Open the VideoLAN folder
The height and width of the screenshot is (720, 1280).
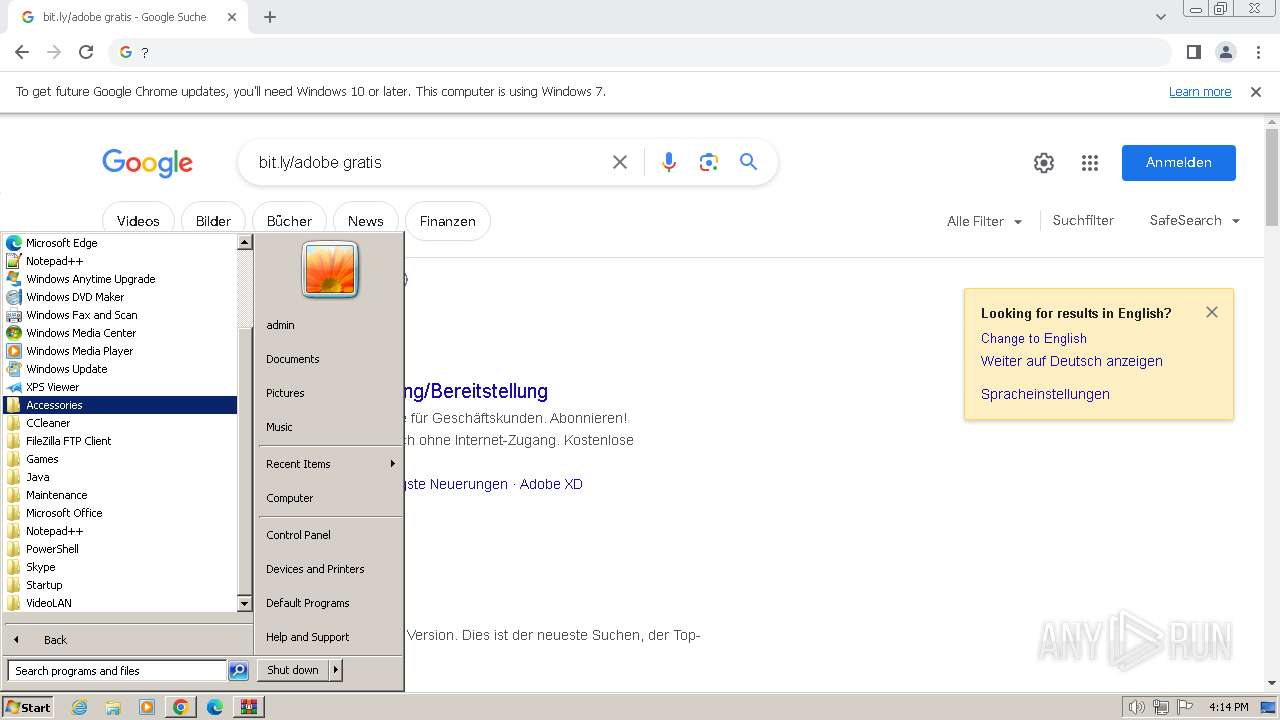(120, 603)
